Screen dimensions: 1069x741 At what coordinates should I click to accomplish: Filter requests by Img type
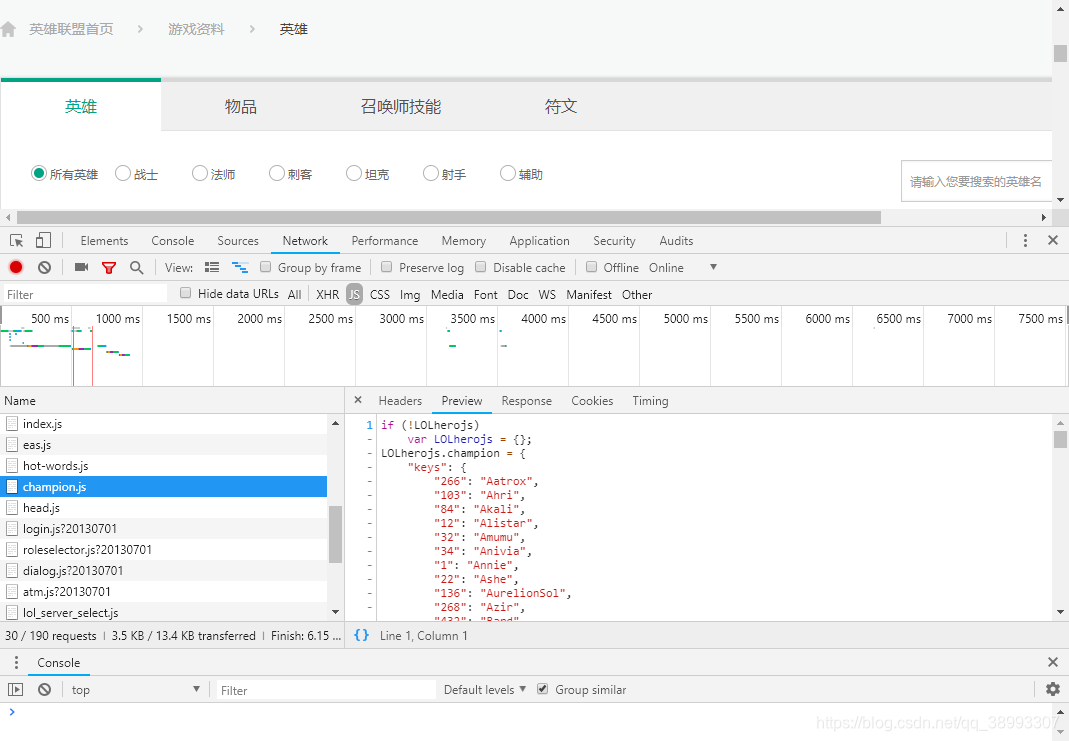pos(410,294)
